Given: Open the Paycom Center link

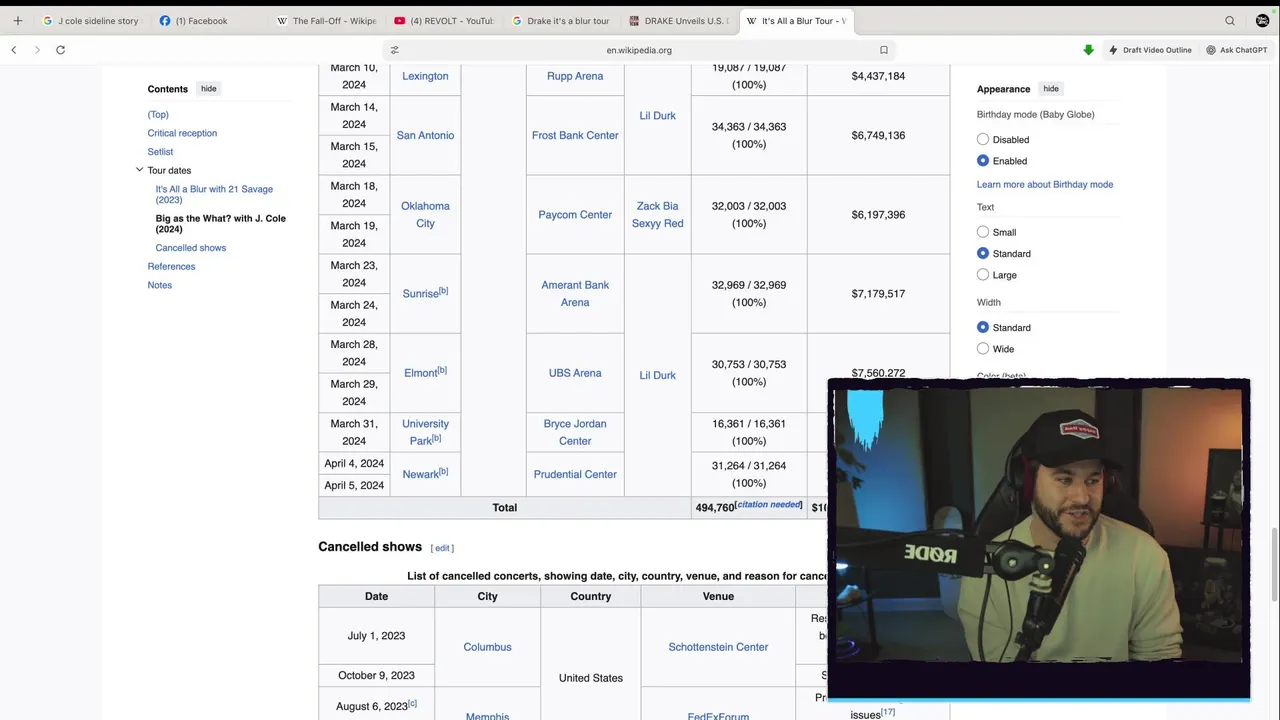Looking at the screenshot, I should coord(575,215).
